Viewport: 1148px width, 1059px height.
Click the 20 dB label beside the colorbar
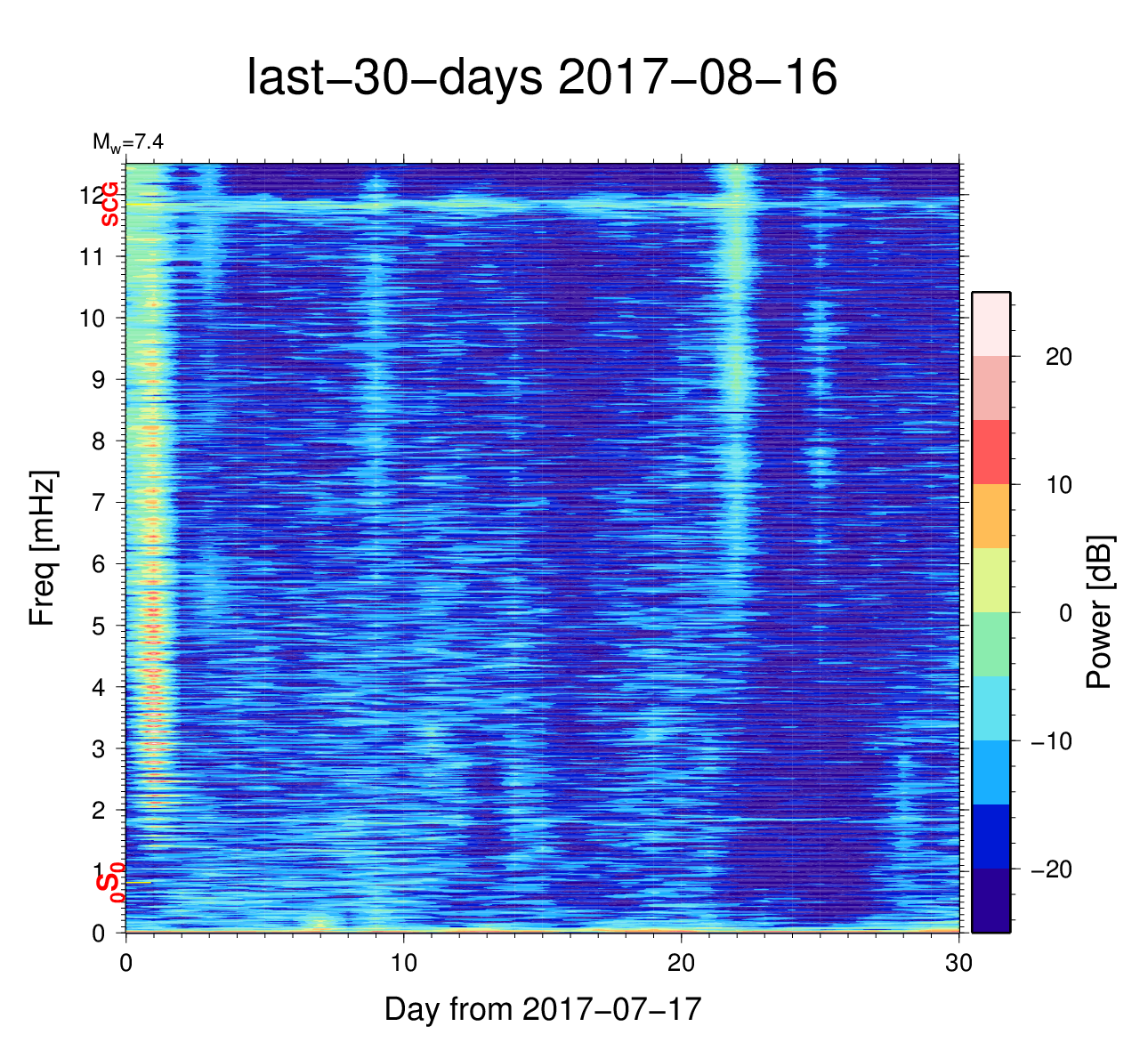click(x=1057, y=357)
